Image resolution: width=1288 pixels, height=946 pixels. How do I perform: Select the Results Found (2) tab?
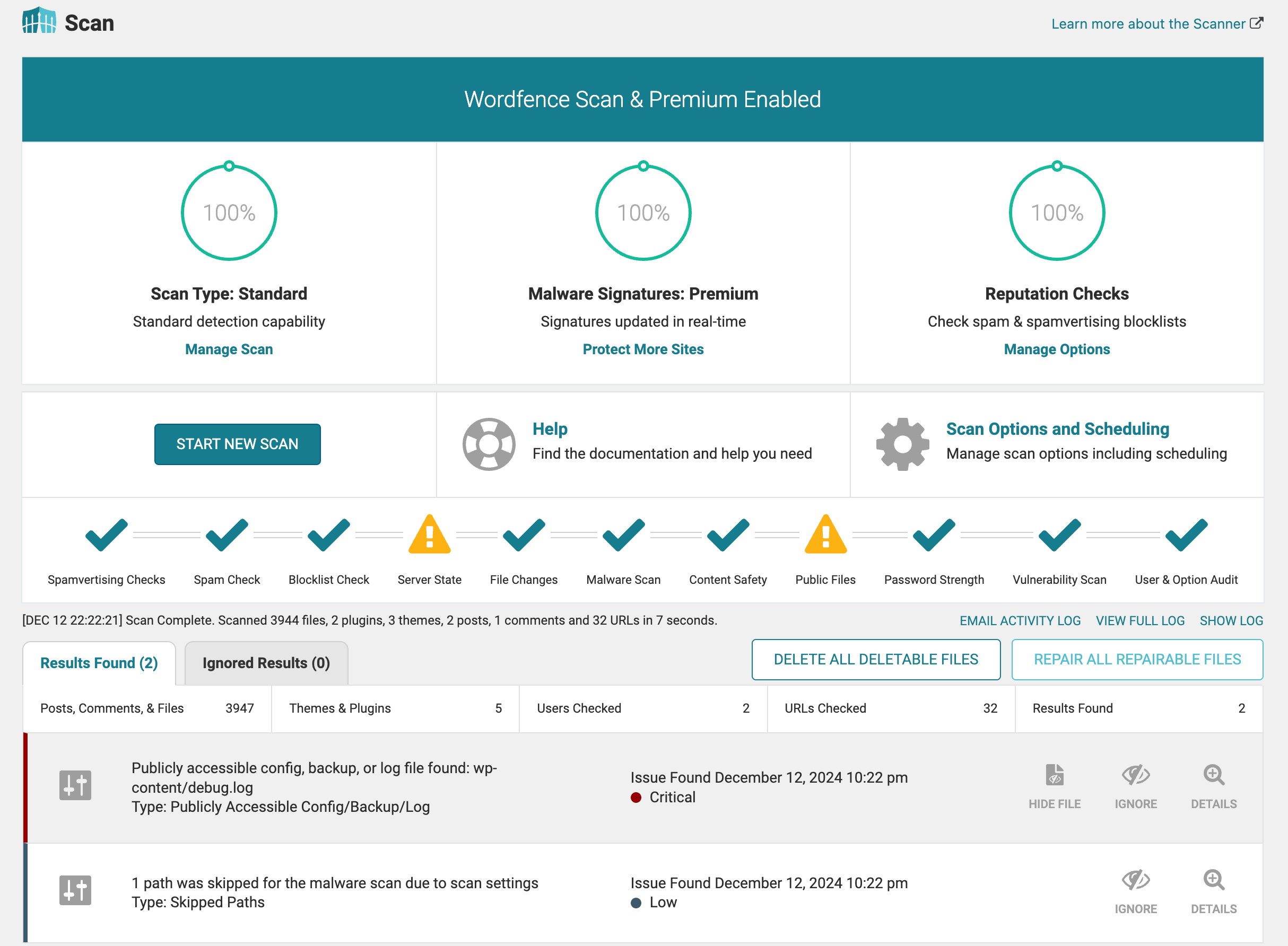99,663
